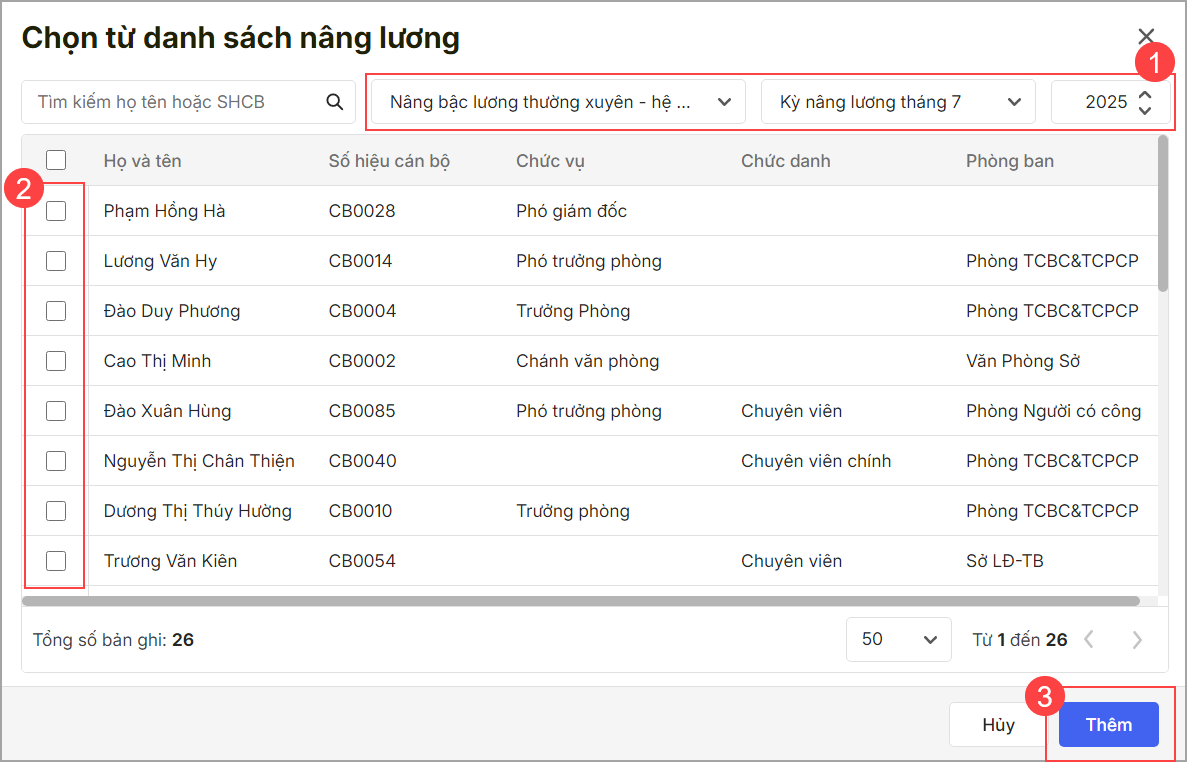Select Cao Thị Minh's row checkbox

(56, 361)
